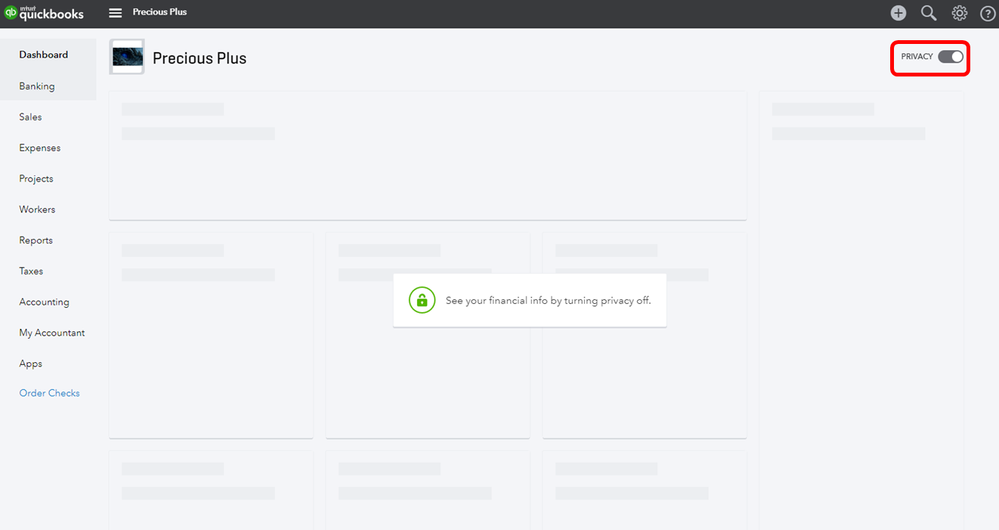Click Precious Plus in the top bar
999x530 pixels.
click(x=159, y=12)
